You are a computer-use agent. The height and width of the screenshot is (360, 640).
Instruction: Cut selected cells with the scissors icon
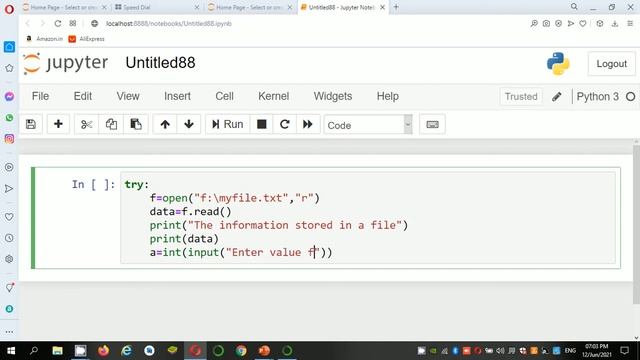coord(87,124)
